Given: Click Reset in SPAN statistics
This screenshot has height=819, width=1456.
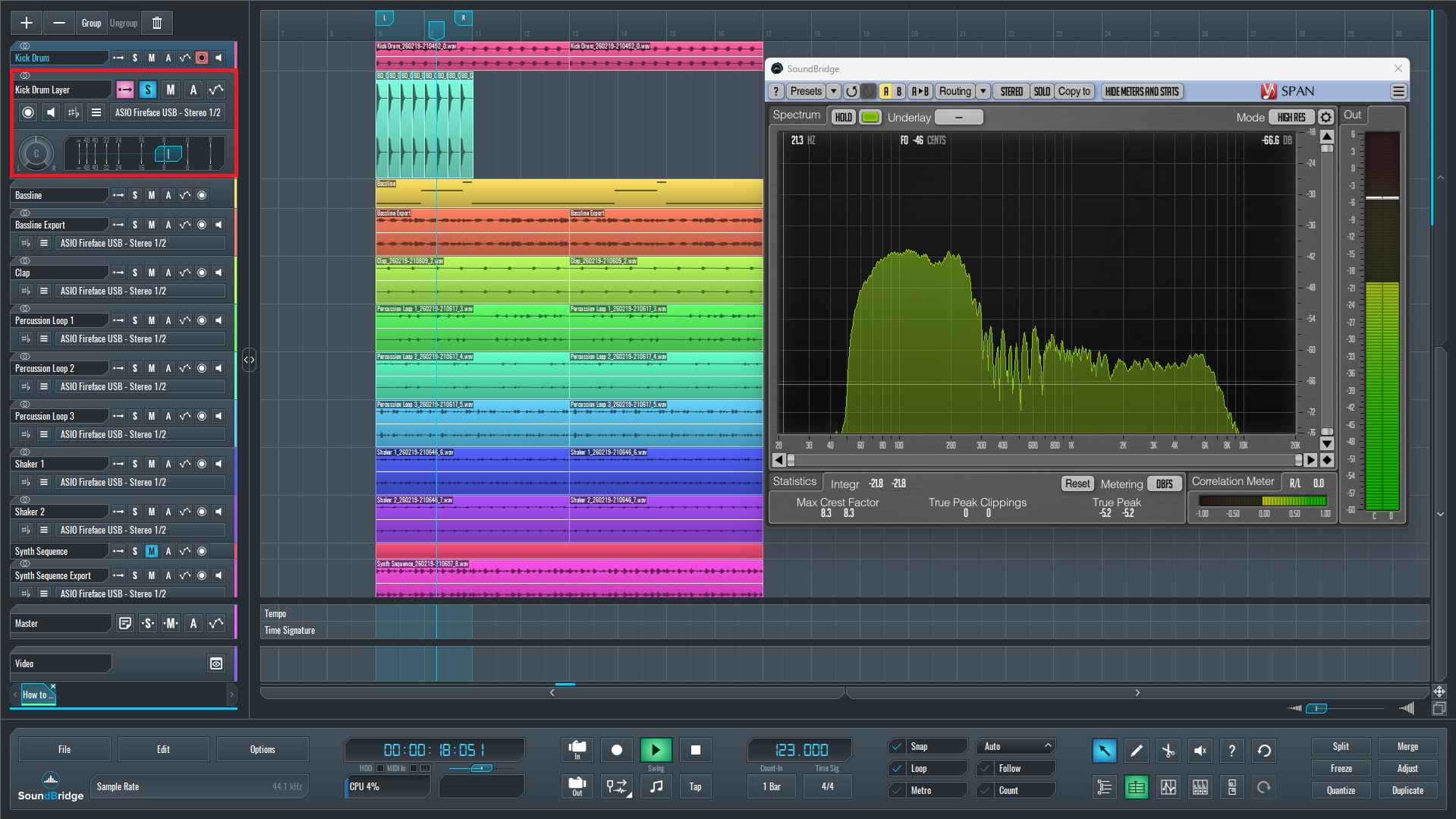Looking at the screenshot, I should coord(1077,484).
